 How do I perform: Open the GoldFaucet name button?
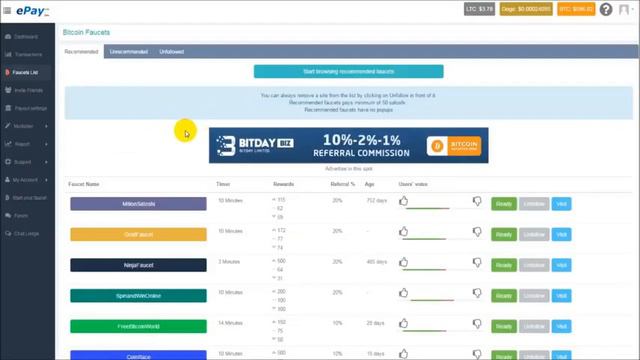(138, 234)
